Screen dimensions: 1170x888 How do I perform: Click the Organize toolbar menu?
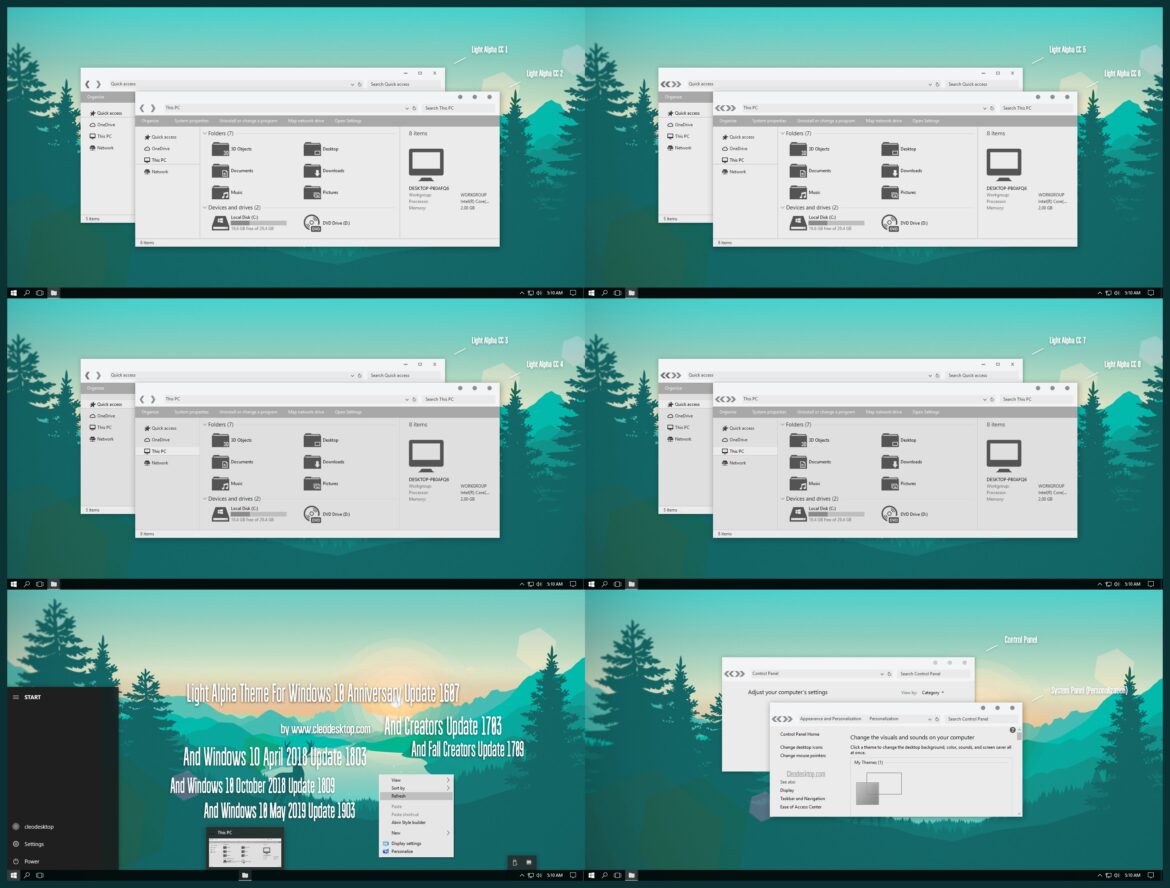click(151, 121)
